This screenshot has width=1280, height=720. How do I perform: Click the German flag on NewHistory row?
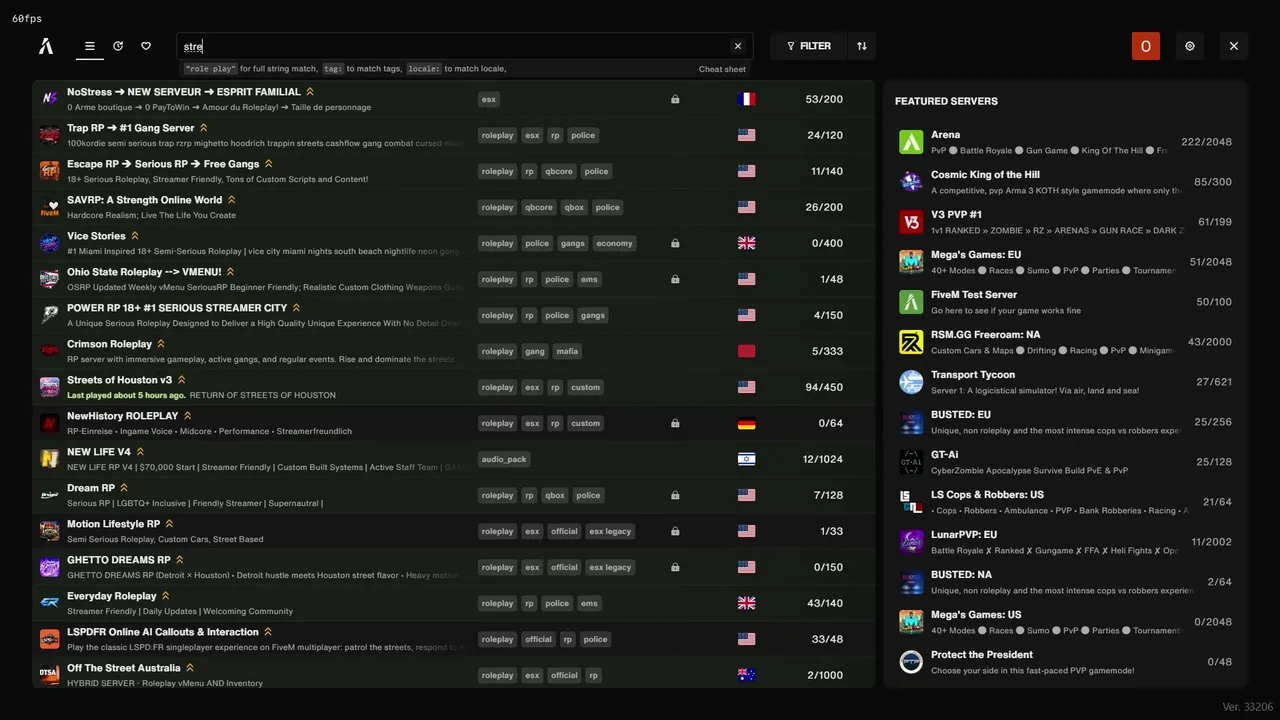pos(746,423)
